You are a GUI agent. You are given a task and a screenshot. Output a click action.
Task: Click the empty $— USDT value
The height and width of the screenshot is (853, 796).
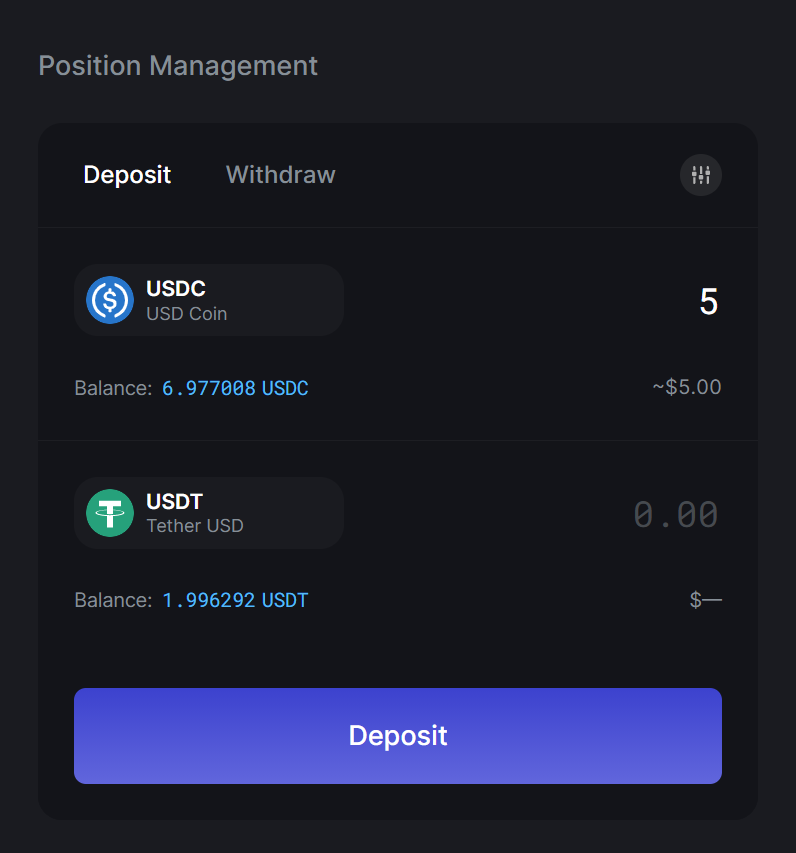click(705, 600)
